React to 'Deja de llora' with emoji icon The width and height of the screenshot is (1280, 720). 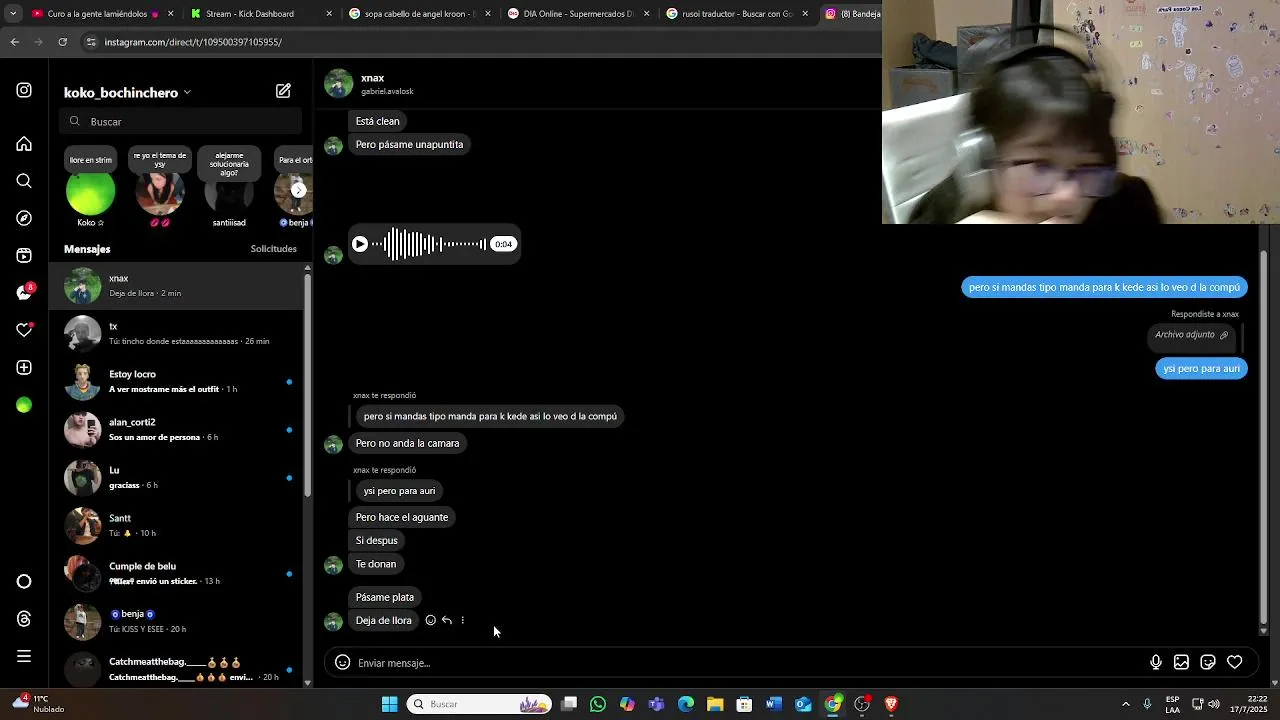click(x=430, y=620)
